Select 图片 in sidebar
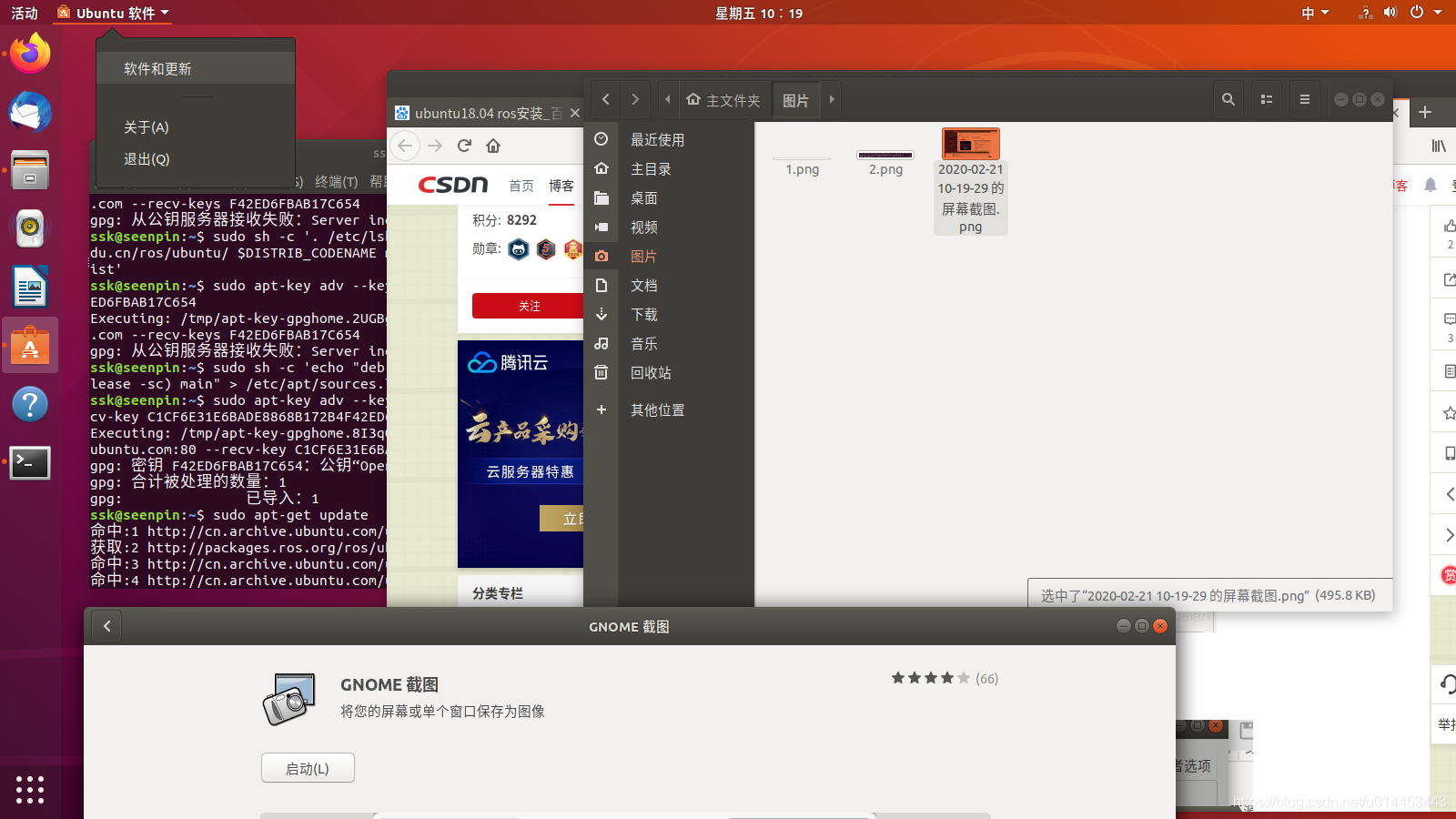Viewport: 1456px width, 819px height. (669, 257)
